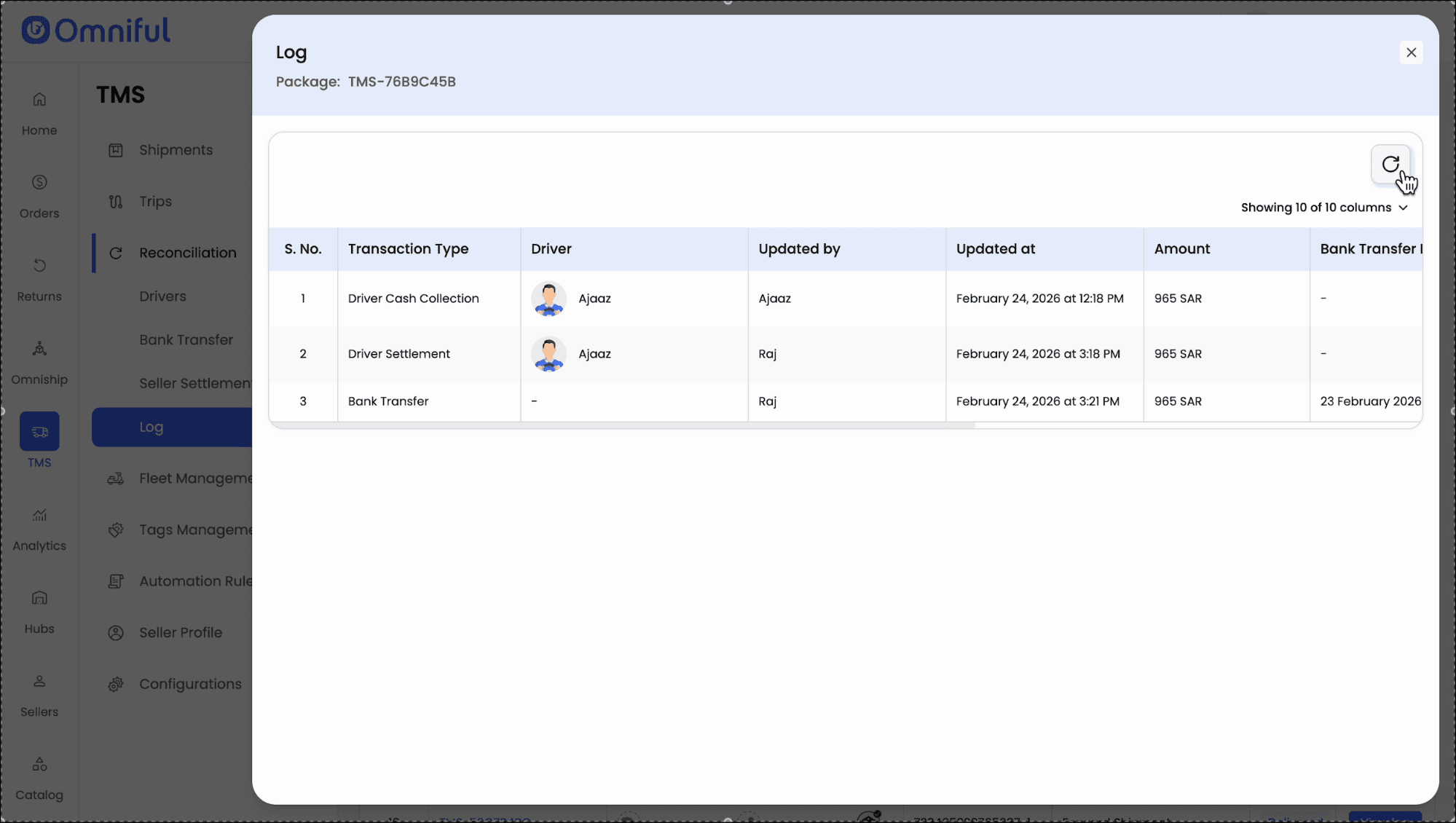Image resolution: width=1456 pixels, height=823 pixels.
Task: Go to the Bank Transfer submenu
Action: point(186,340)
